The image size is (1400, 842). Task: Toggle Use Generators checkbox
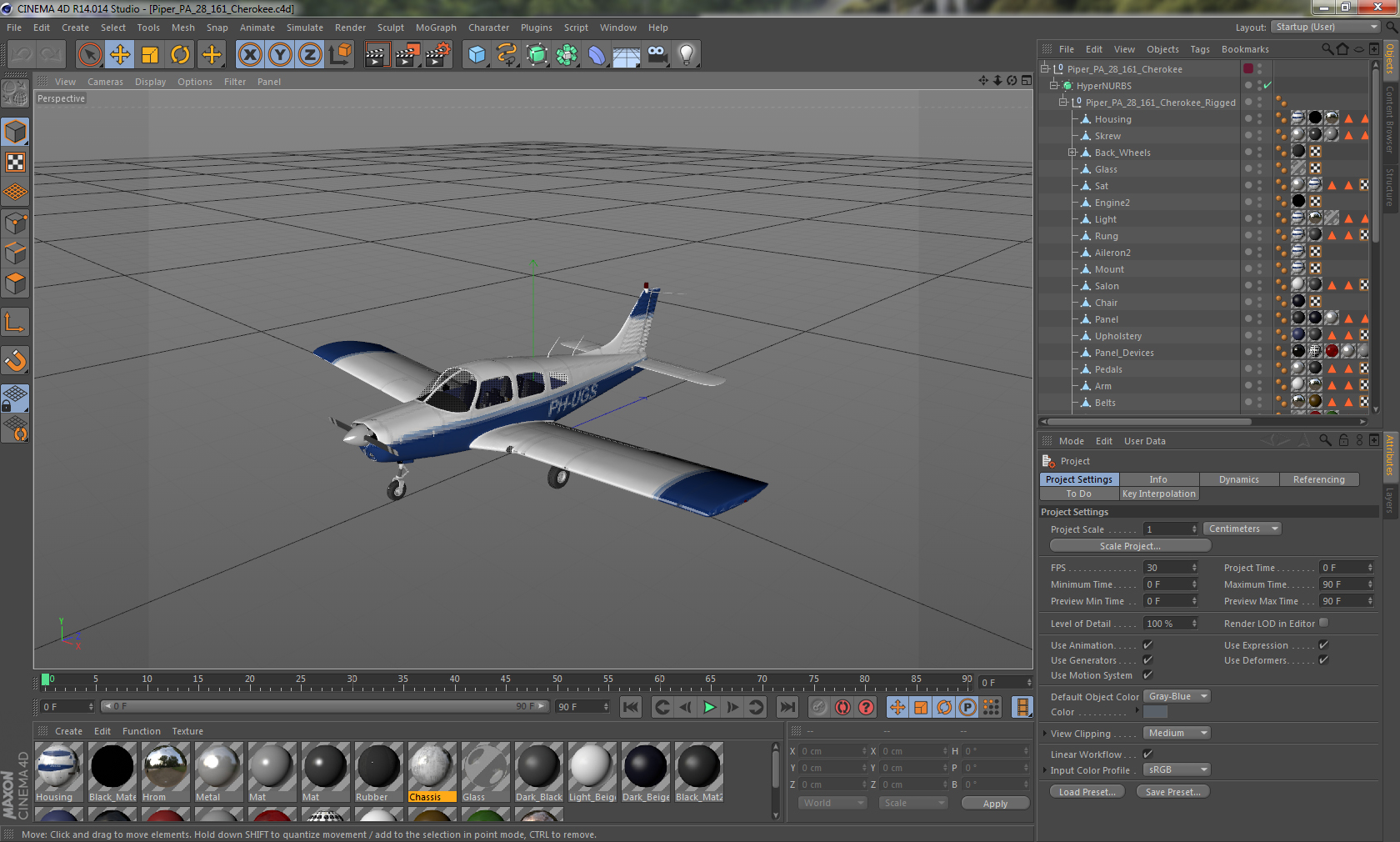coord(1147,660)
